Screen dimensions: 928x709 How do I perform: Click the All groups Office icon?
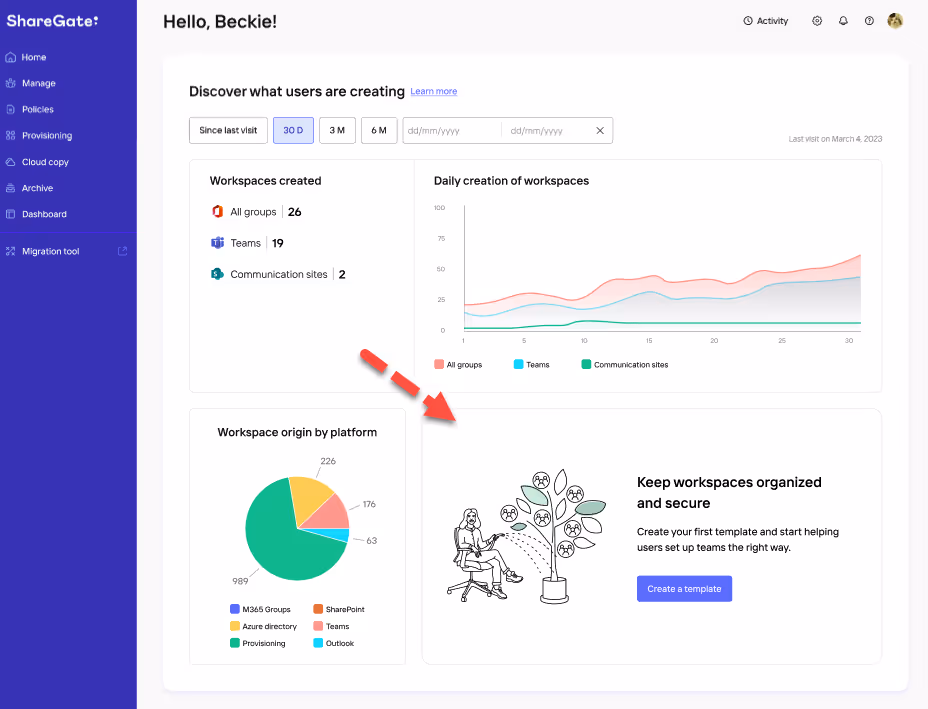[217, 211]
